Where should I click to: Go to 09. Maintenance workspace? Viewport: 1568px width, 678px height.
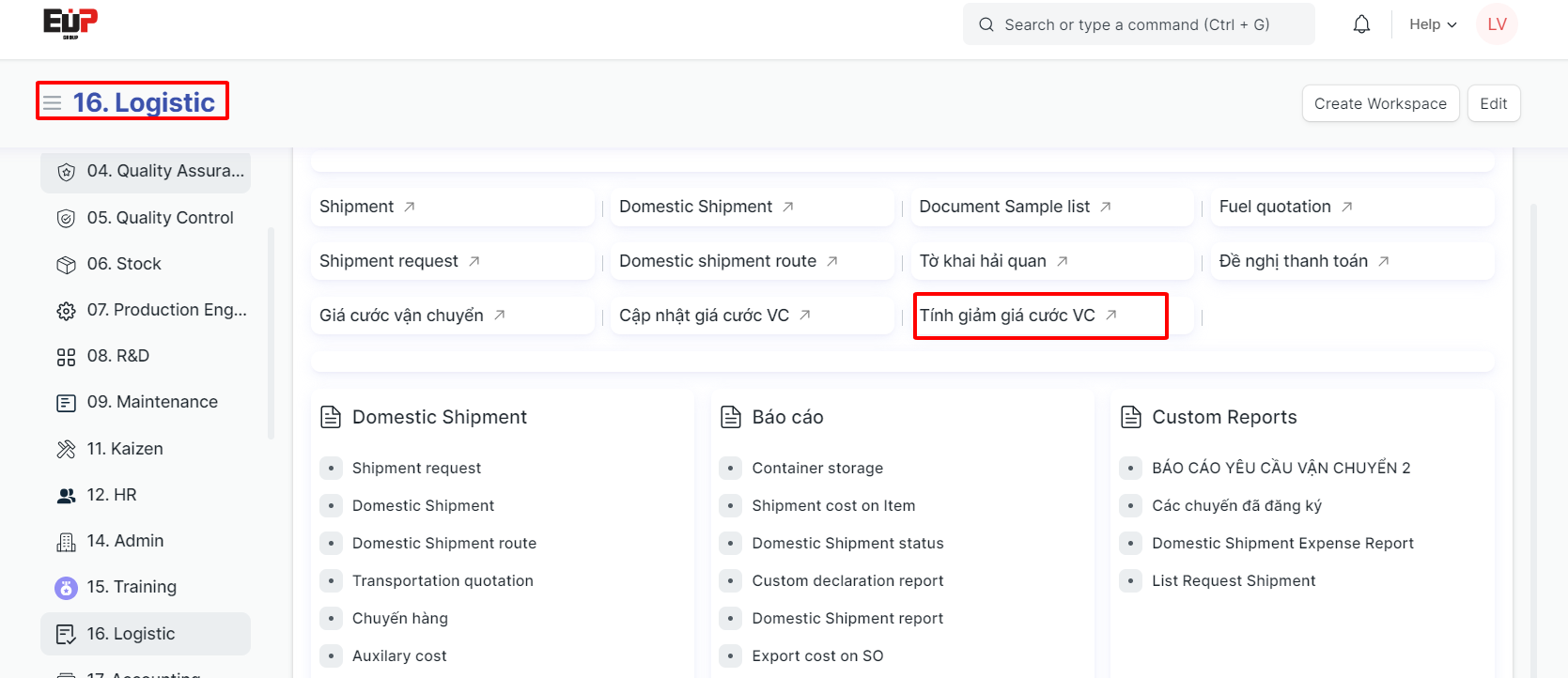[x=152, y=402]
